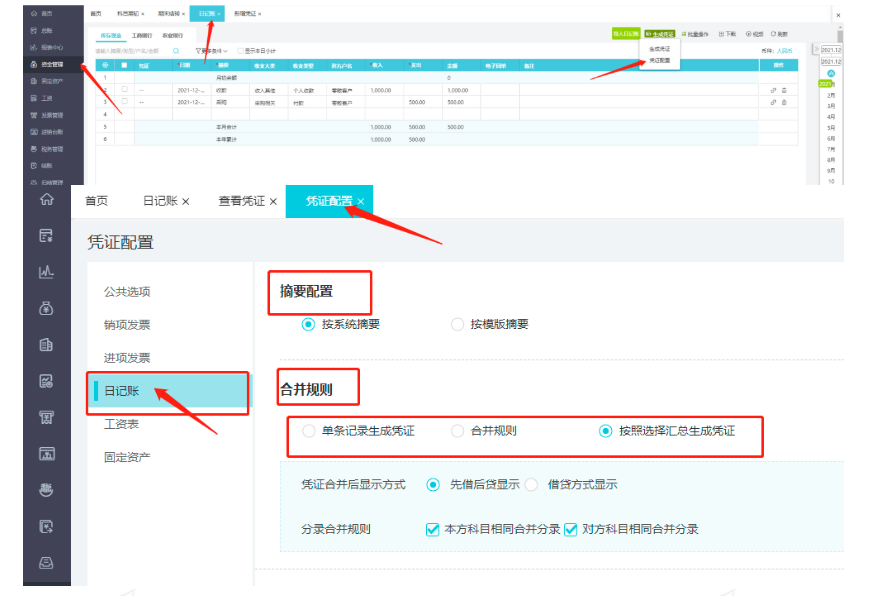Click vertical scrollbar at right edge
This screenshot has height=596, width=892.
(x=840, y=38)
